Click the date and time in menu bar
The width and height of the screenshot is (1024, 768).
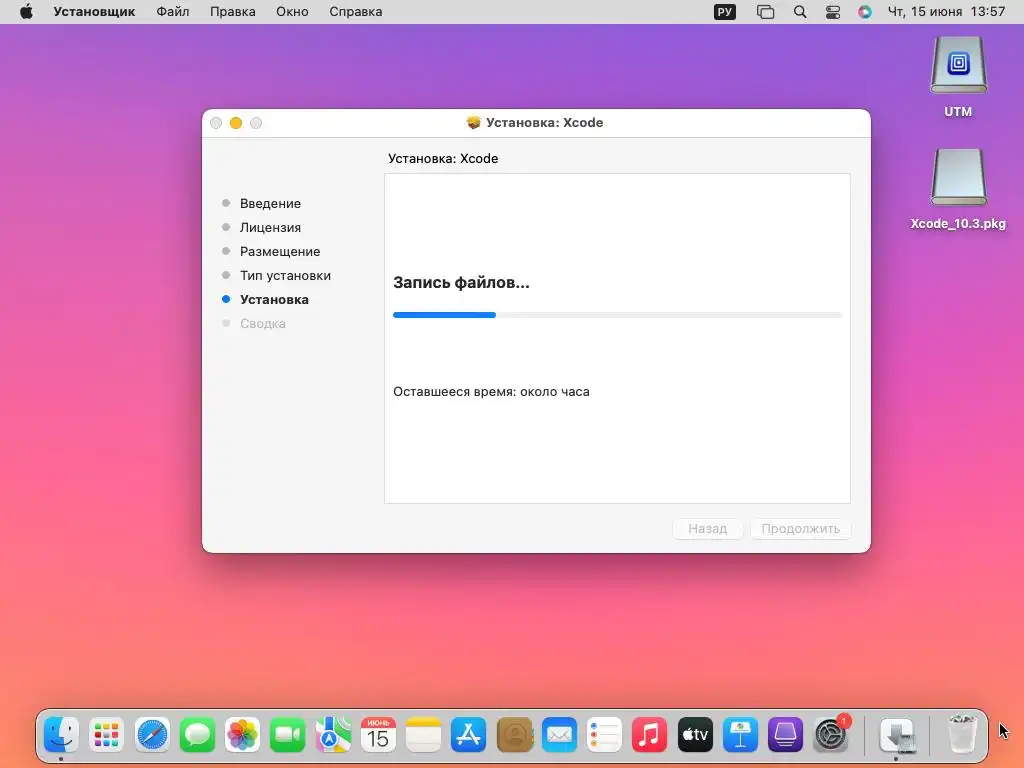pos(946,12)
